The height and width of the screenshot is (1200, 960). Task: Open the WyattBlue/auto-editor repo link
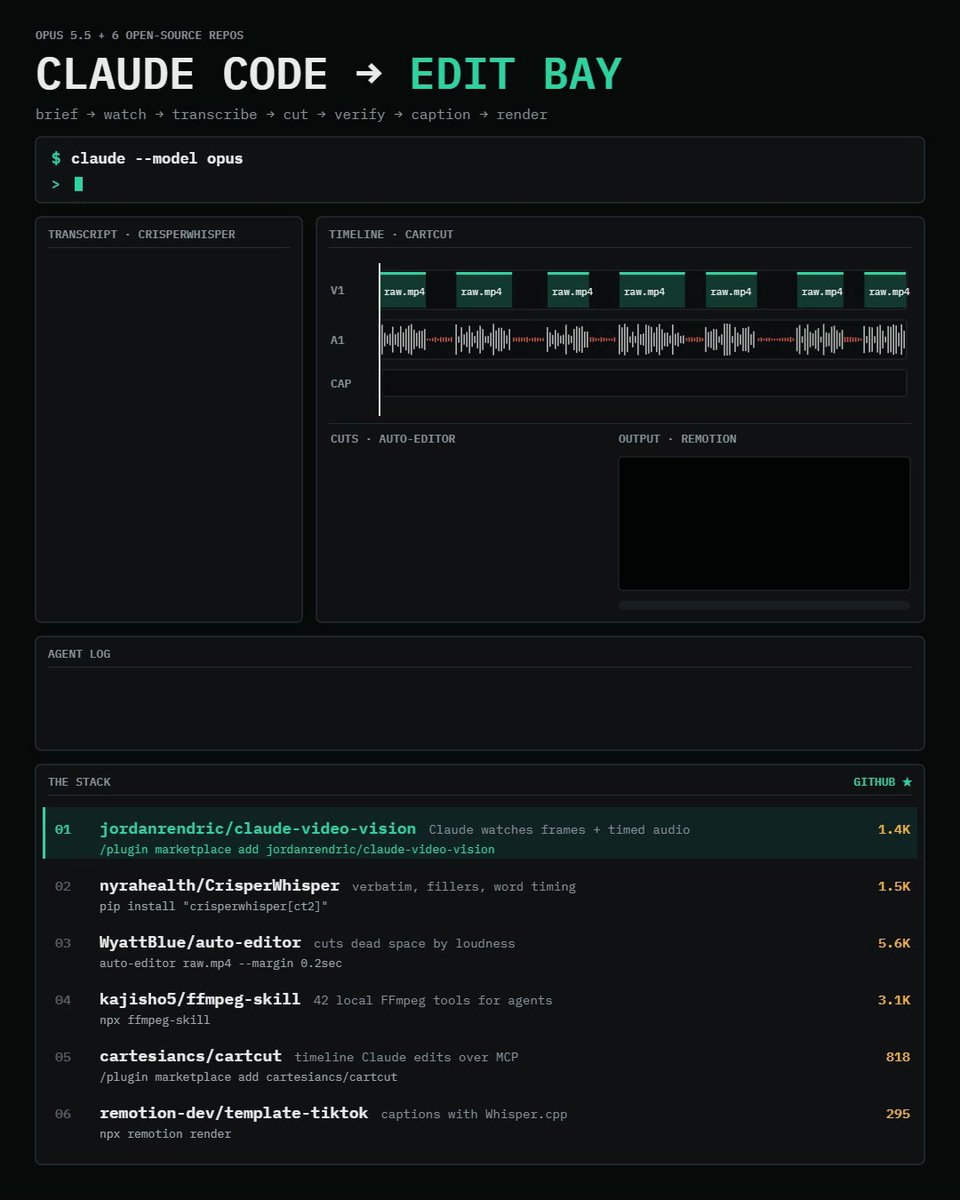click(200, 943)
